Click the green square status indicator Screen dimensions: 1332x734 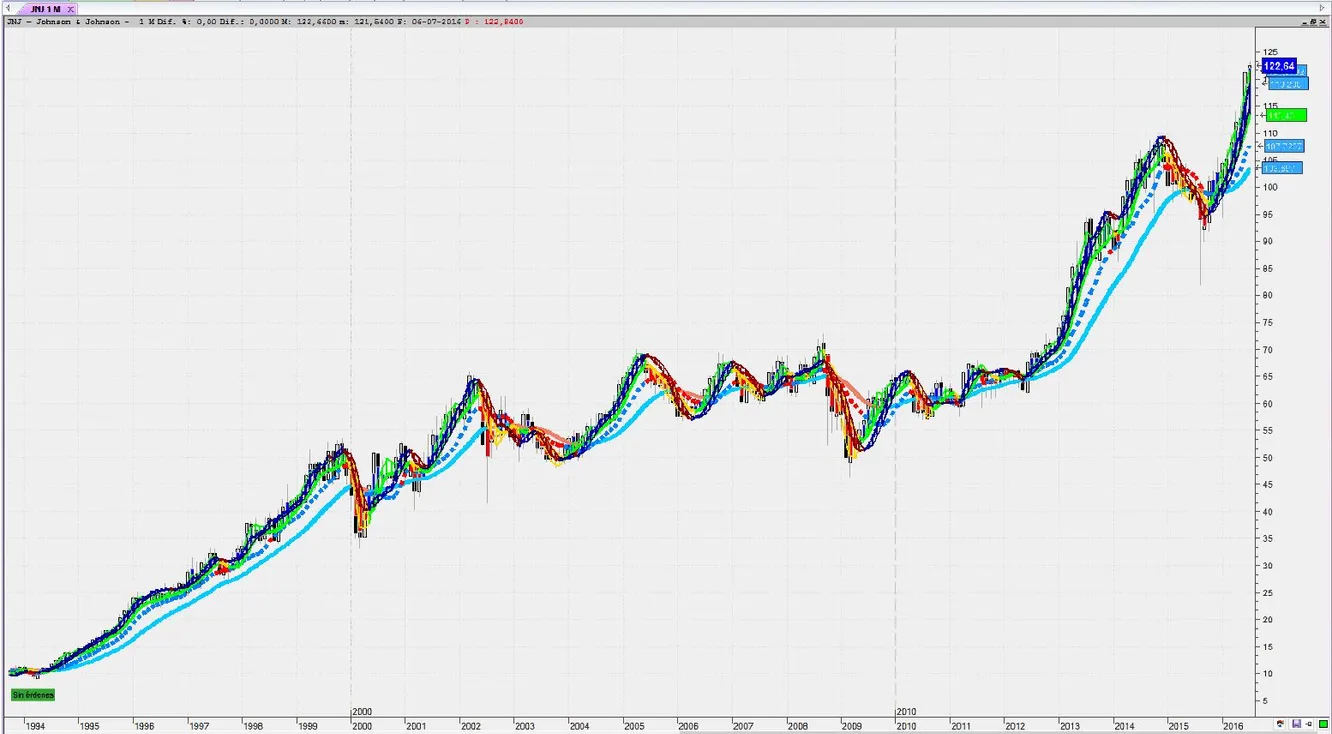click(1322, 723)
